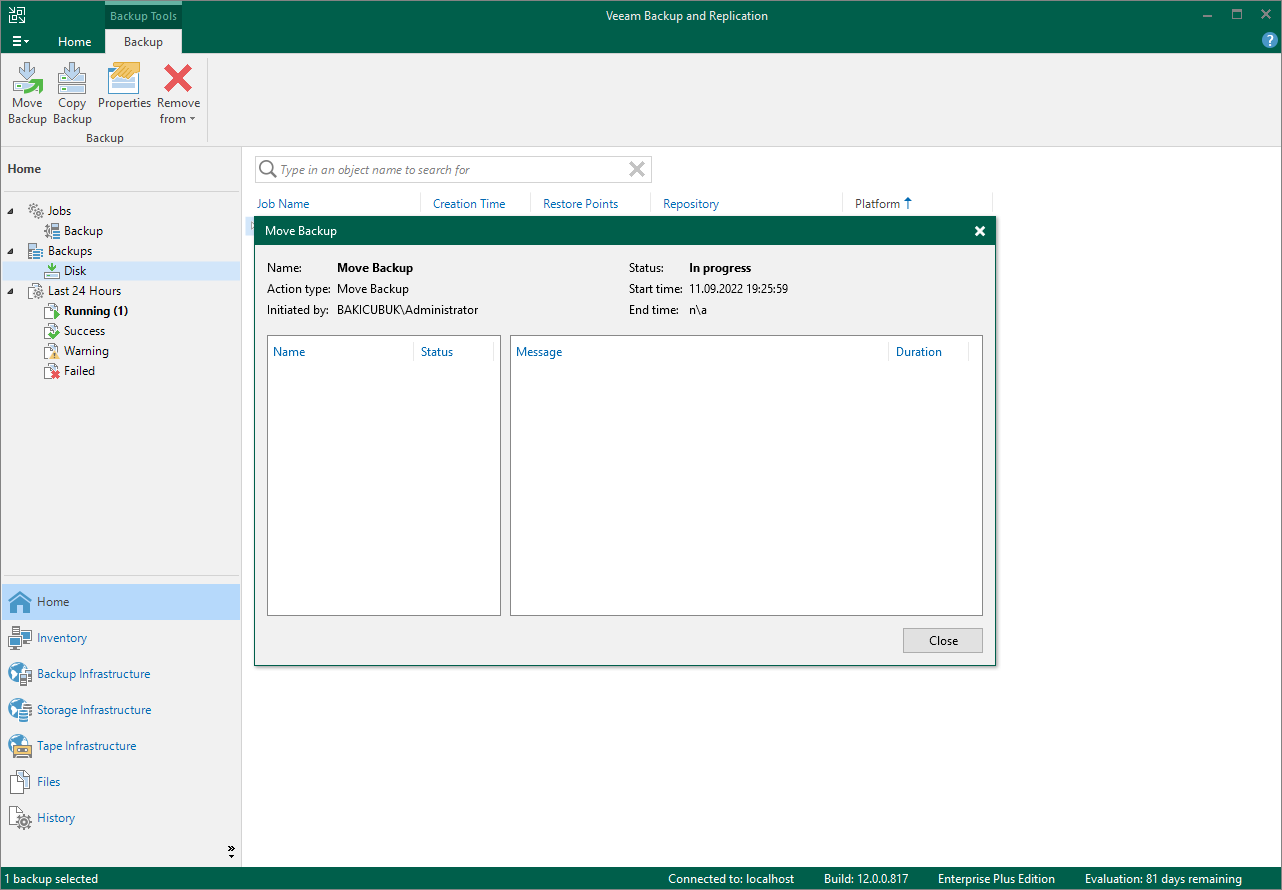1282x890 pixels.
Task: Click Build: 12.0.0.817 in status bar
Action: pos(866,879)
